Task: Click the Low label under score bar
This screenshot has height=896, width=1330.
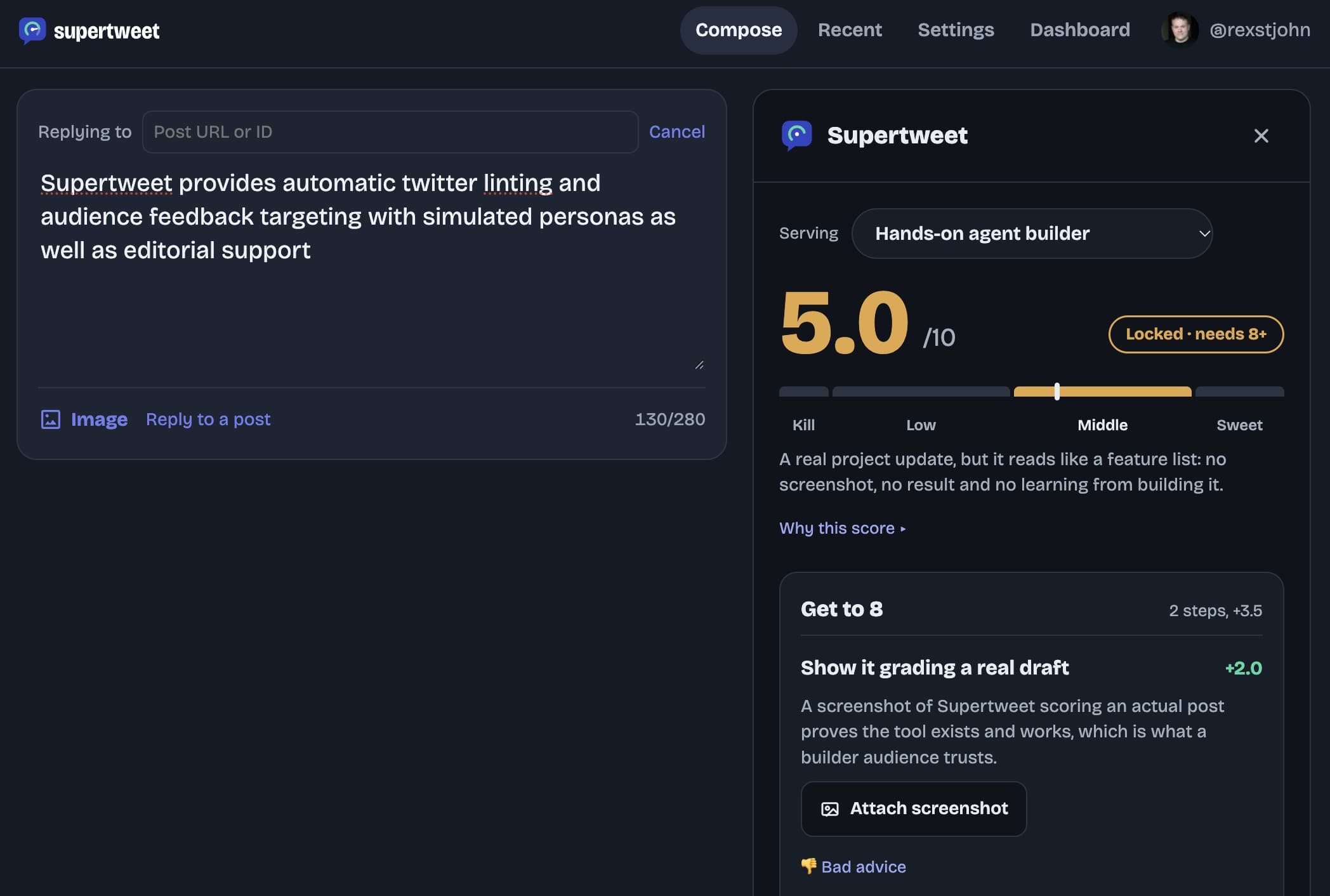Action: click(x=921, y=425)
